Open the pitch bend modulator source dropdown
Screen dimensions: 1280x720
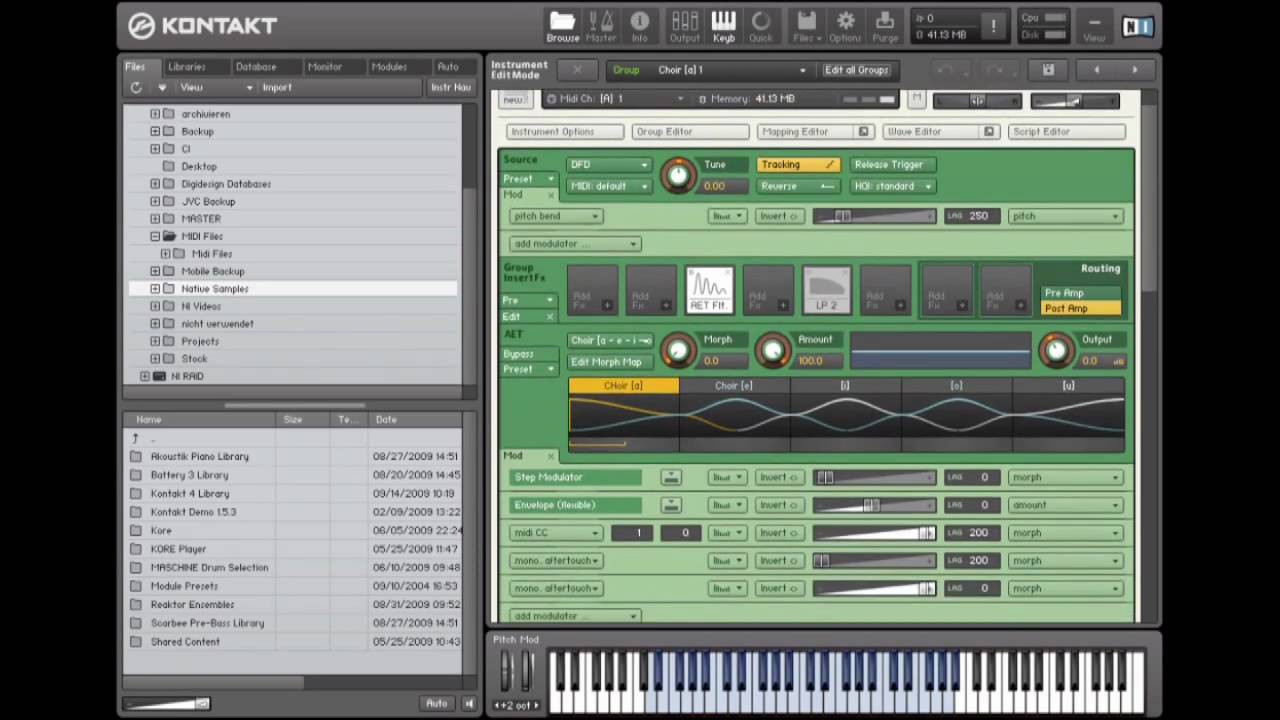pyautogui.click(x=556, y=217)
